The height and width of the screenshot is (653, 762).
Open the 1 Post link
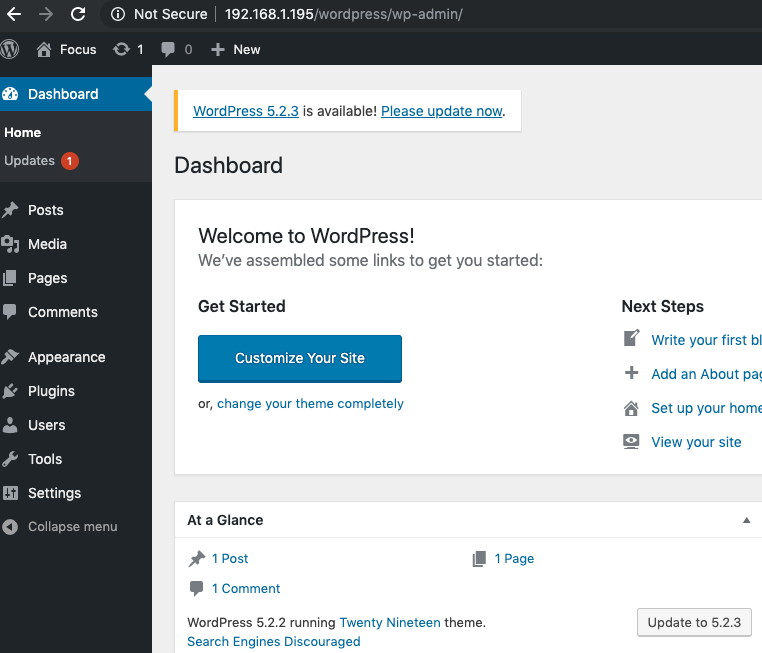pyautogui.click(x=230, y=559)
